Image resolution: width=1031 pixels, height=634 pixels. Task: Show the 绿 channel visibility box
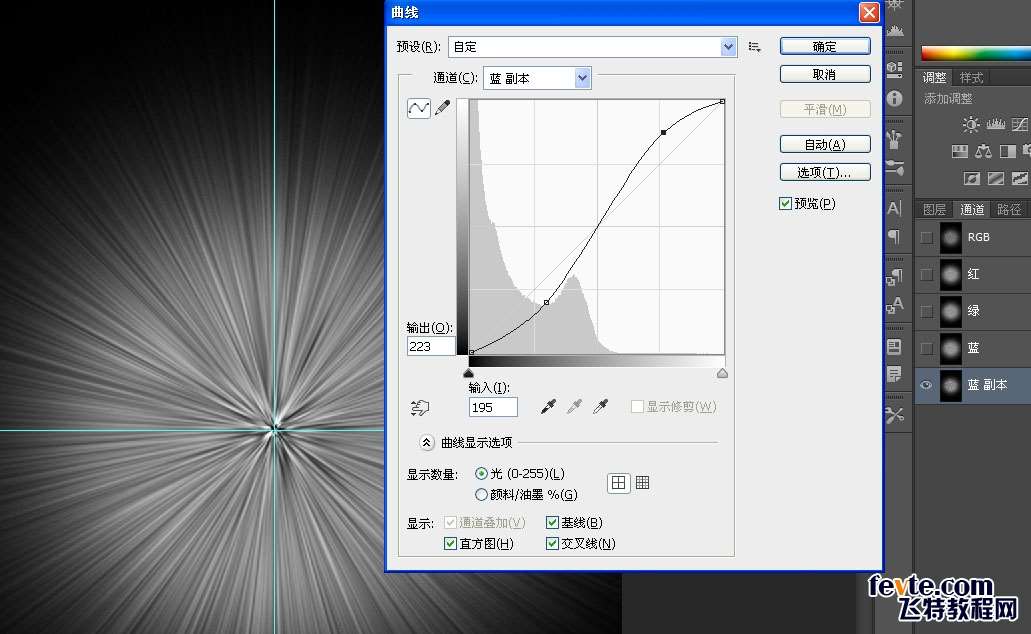pyautogui.click(x=926, y=311)
